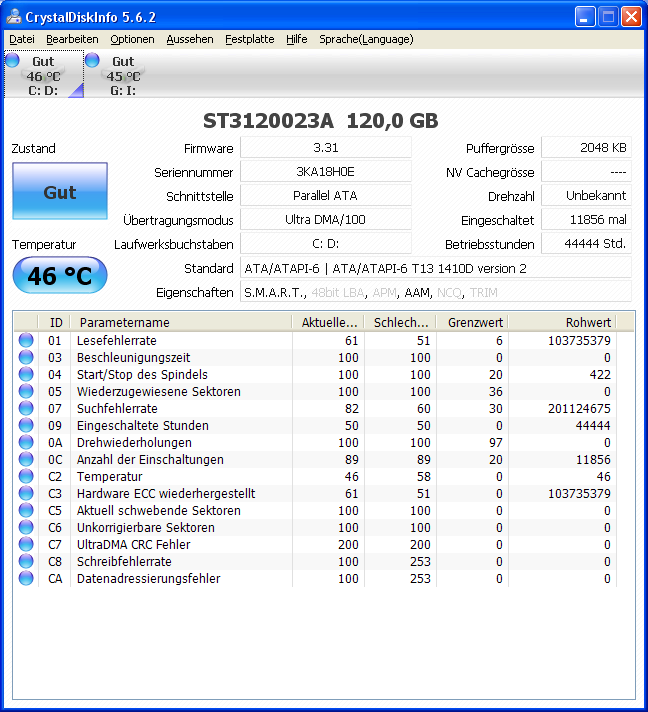
Task: Click the Übertragungsmodus field Ultra DMA/100
Action: click(x=326, y=220)
